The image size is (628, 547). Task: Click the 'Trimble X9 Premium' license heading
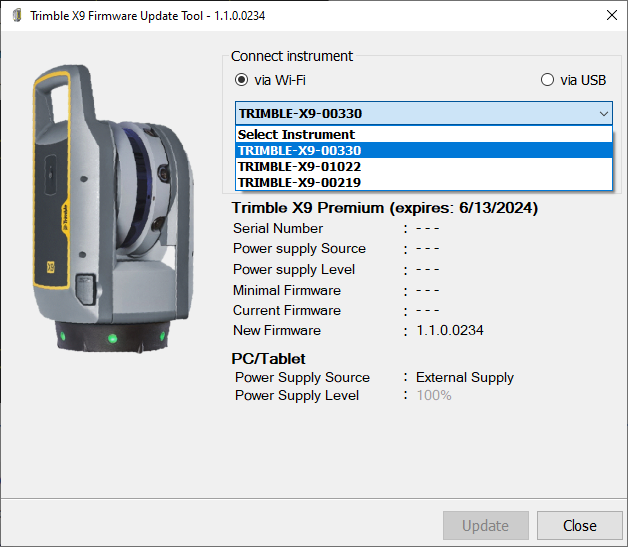pyautogui.click(x=384, y=208)
